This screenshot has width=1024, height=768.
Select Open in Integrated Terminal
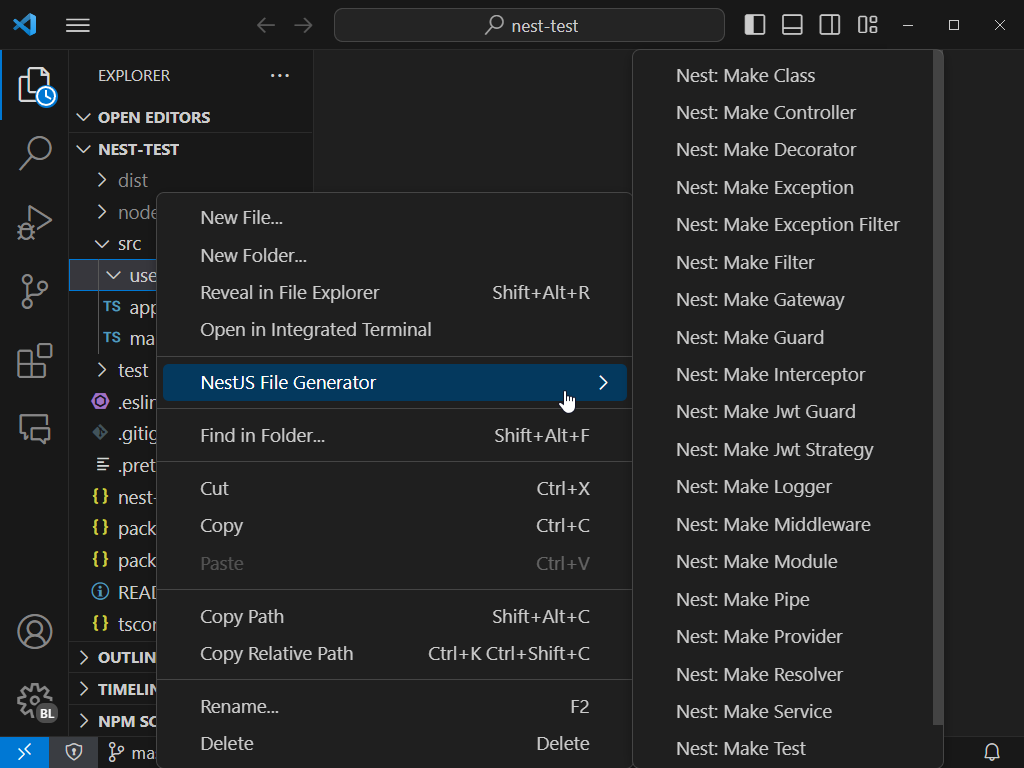pyautogui.click(x=394, y=330)
